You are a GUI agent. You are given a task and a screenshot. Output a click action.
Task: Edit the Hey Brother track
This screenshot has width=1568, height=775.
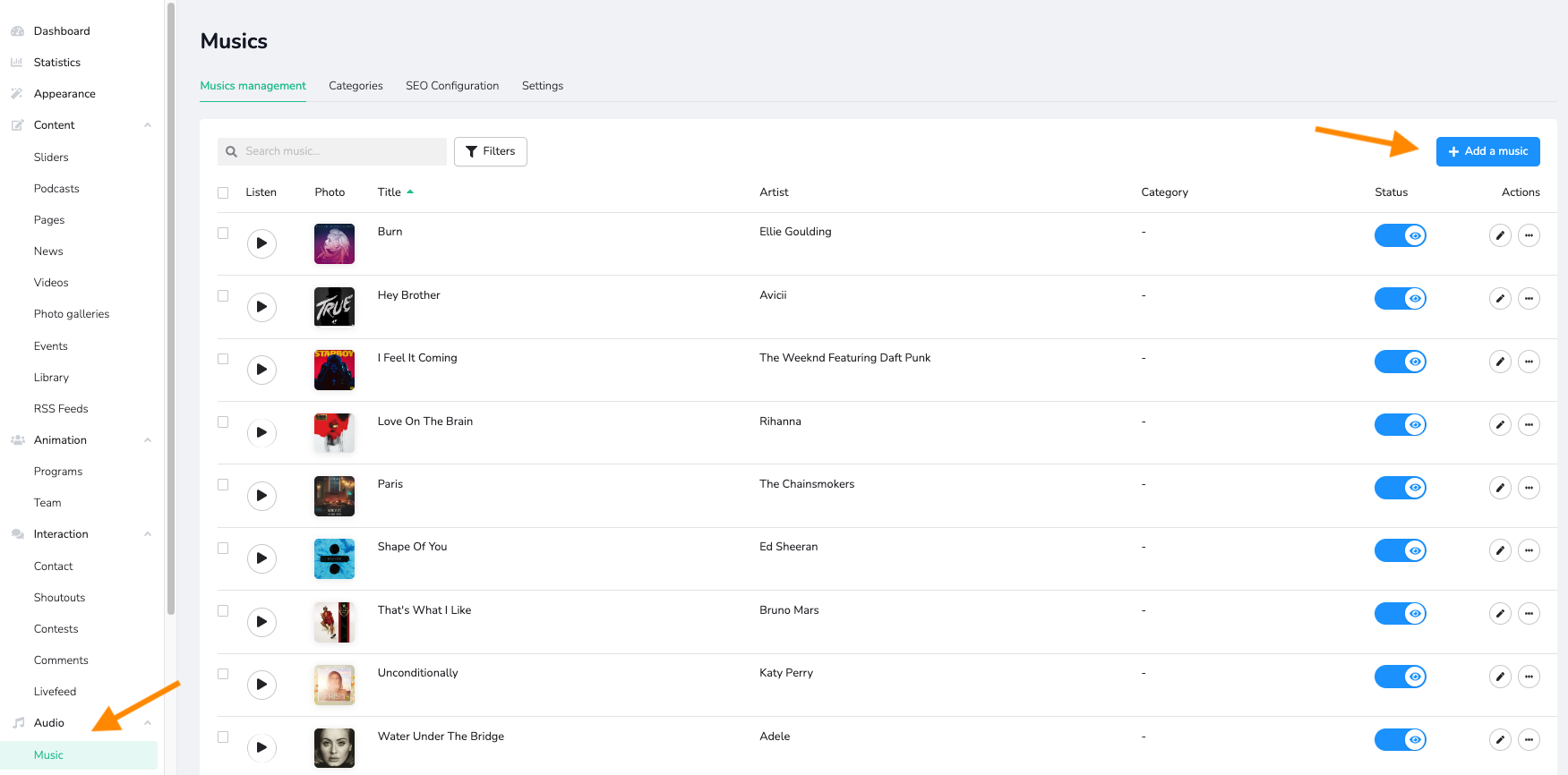pos(1499,299)
